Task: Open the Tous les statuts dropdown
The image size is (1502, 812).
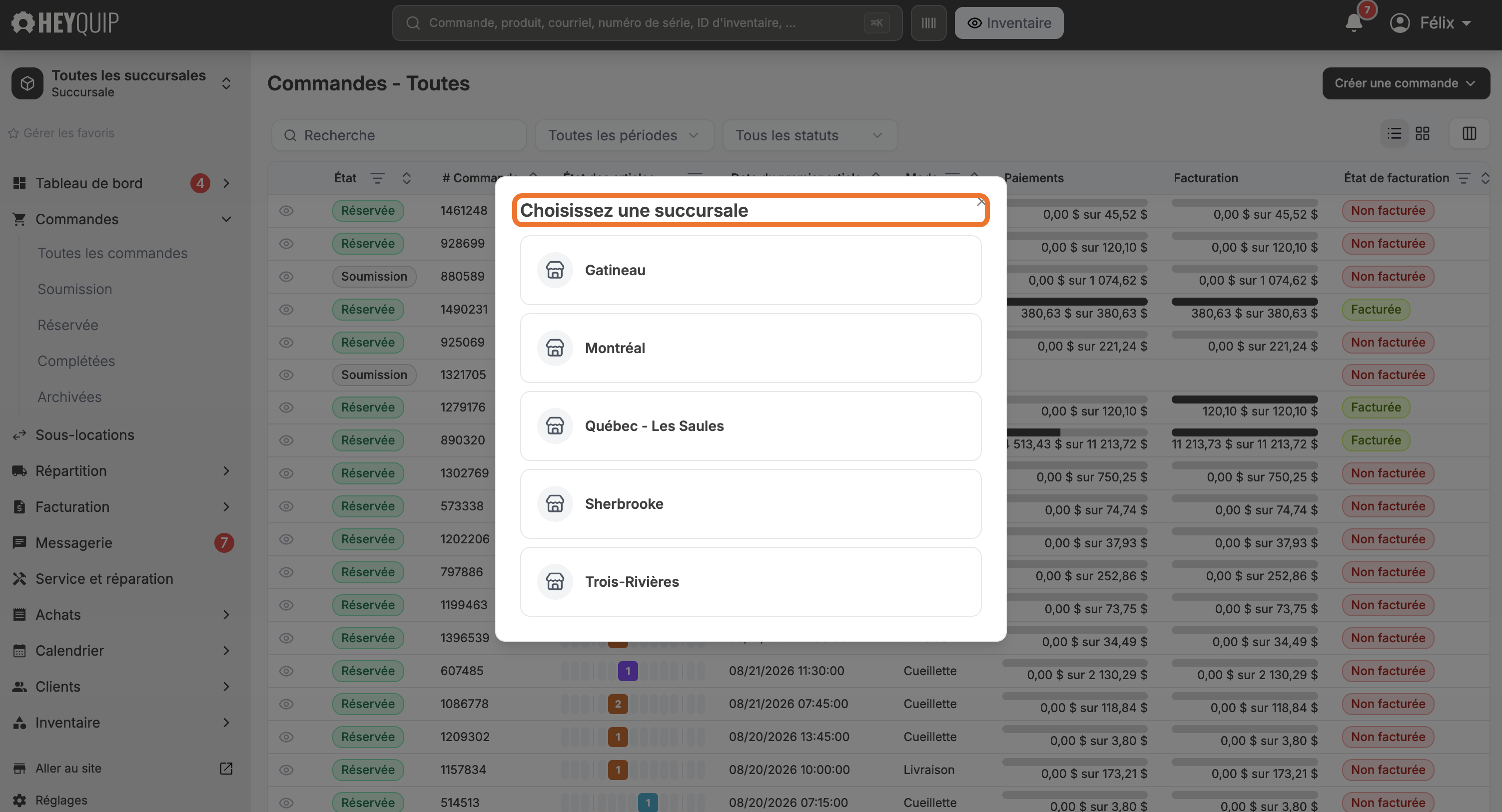Action: point(809,135)
